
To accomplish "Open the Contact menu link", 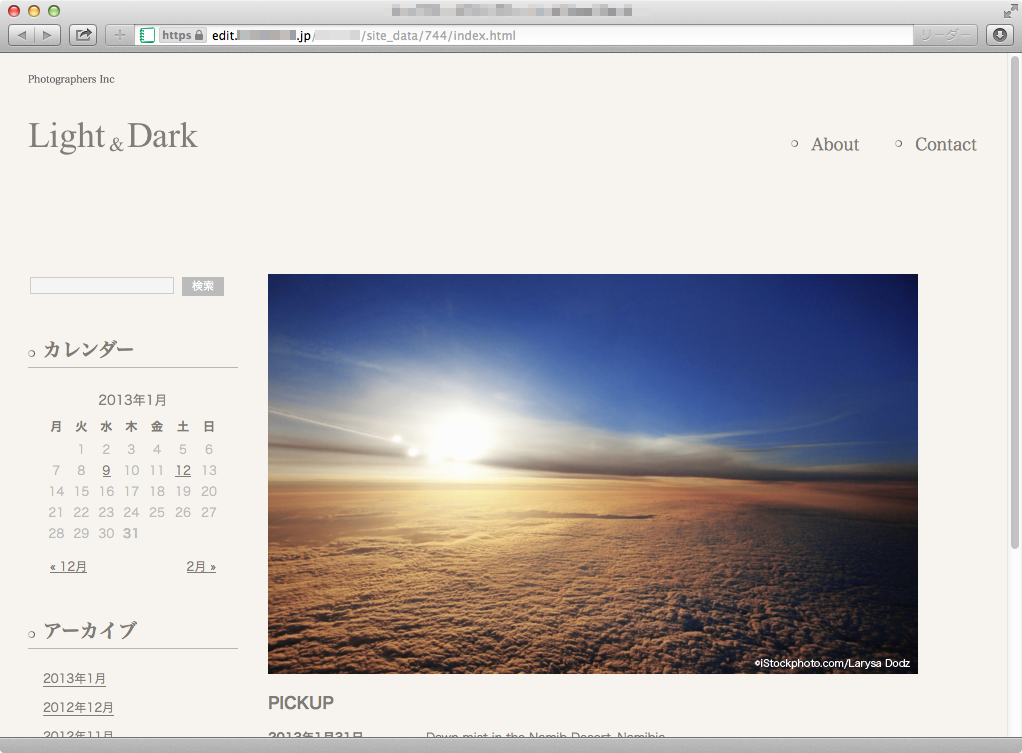I will [x=945, y=144].
